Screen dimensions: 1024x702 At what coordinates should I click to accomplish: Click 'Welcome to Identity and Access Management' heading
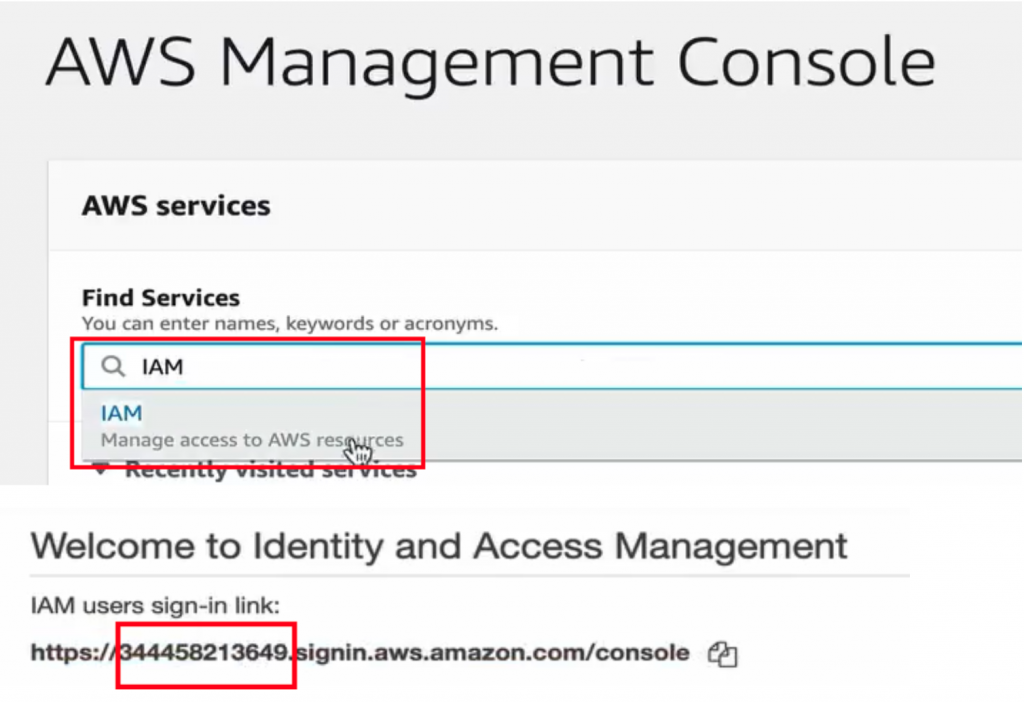coord(439,546)
